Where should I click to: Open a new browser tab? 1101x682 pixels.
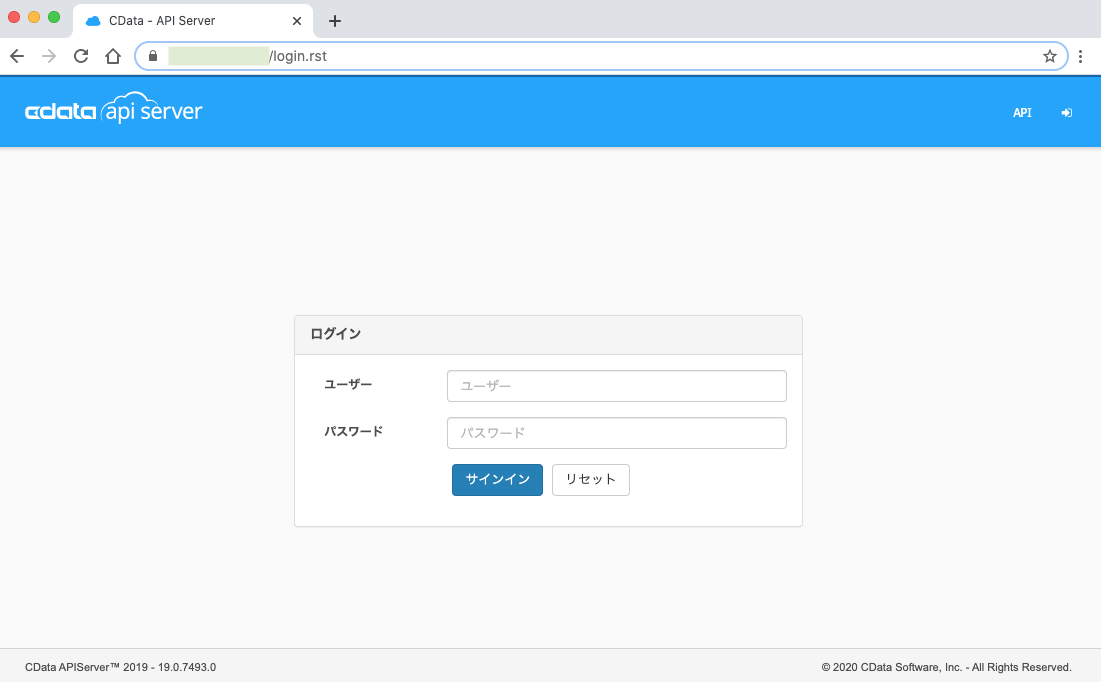[334, 20]
